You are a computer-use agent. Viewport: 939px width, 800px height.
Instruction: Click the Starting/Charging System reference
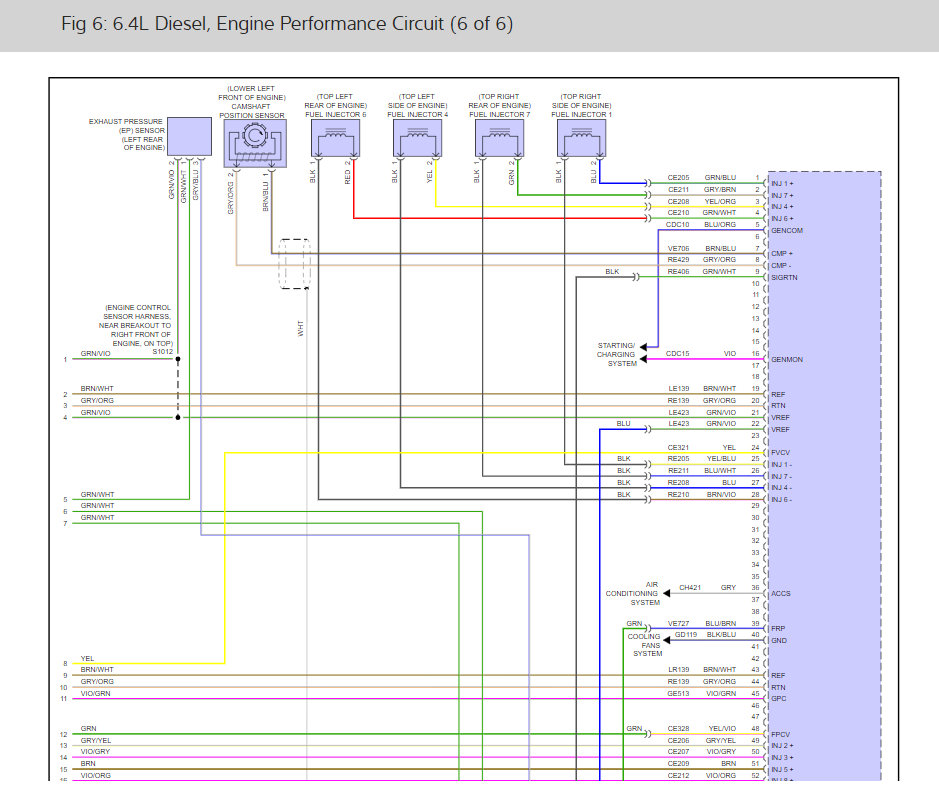coord(616,354)
